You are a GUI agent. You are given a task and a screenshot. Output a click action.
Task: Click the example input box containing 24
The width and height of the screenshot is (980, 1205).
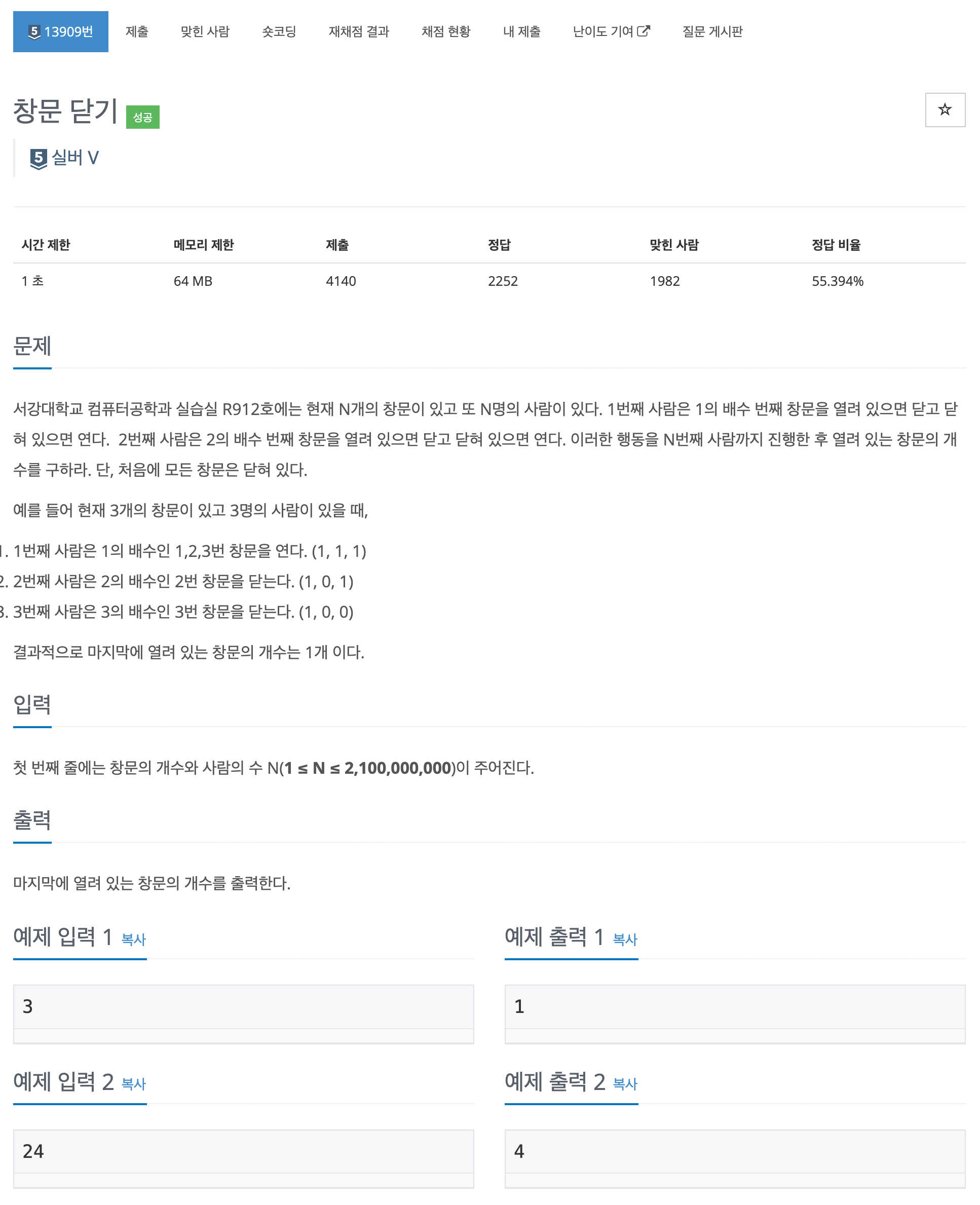click(x=243, y=1158)
